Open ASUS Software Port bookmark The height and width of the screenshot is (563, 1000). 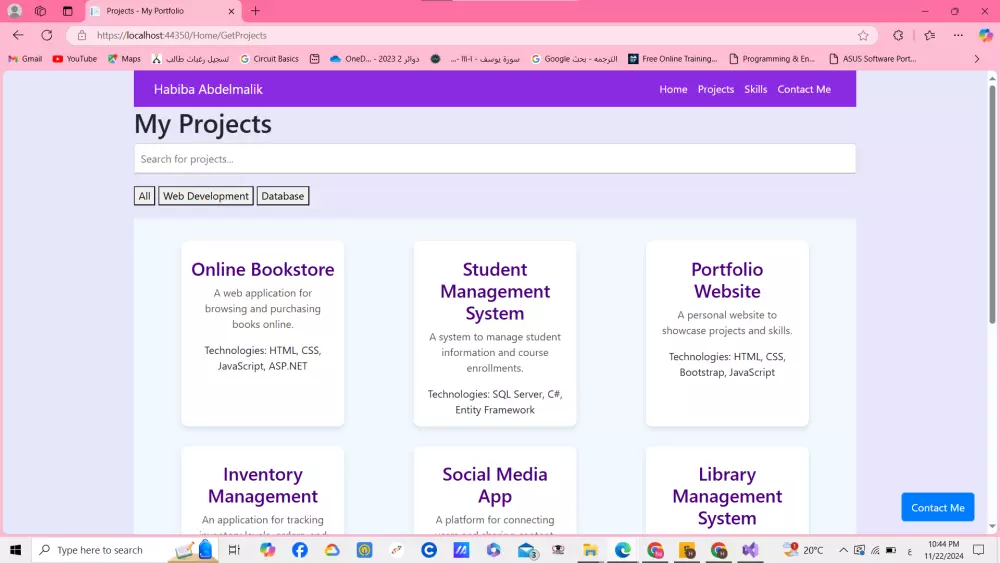872,59
